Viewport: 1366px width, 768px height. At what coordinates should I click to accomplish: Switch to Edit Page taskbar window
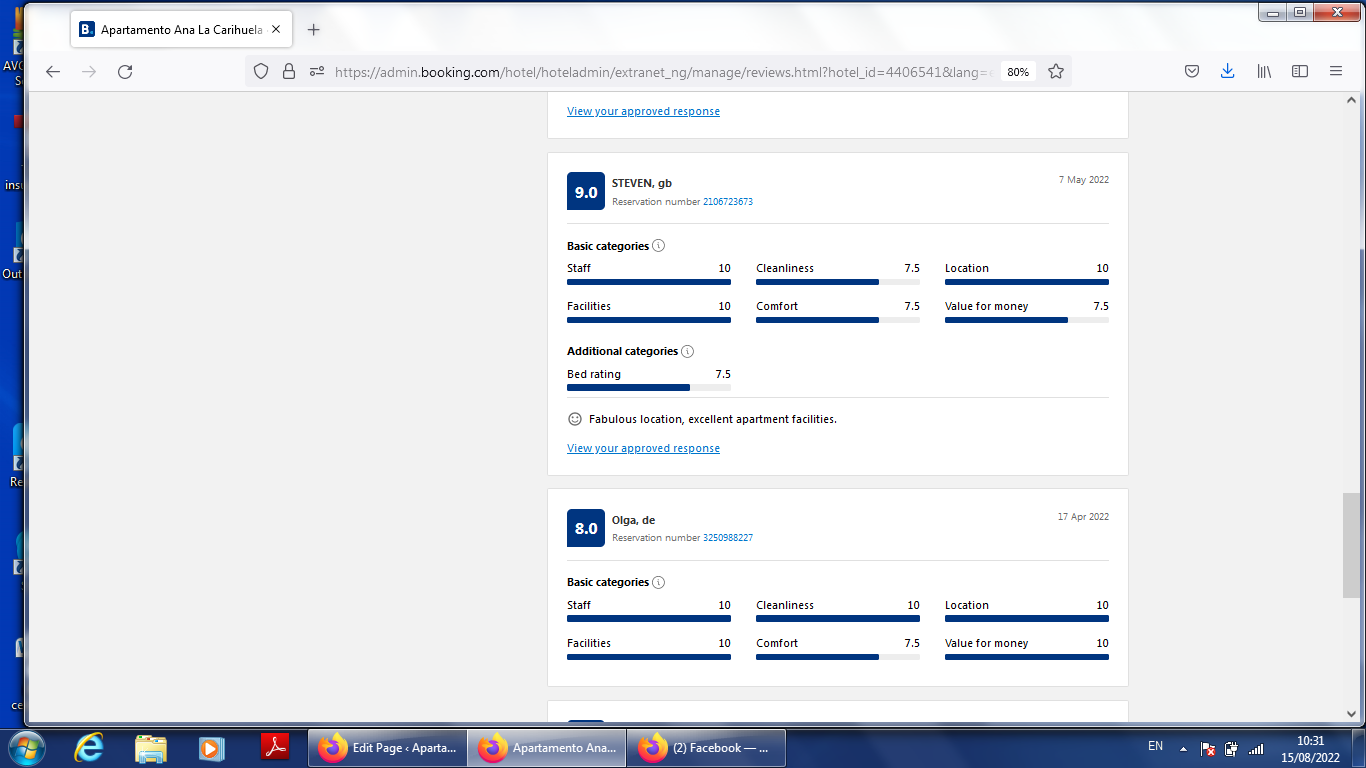pos(387,748)
